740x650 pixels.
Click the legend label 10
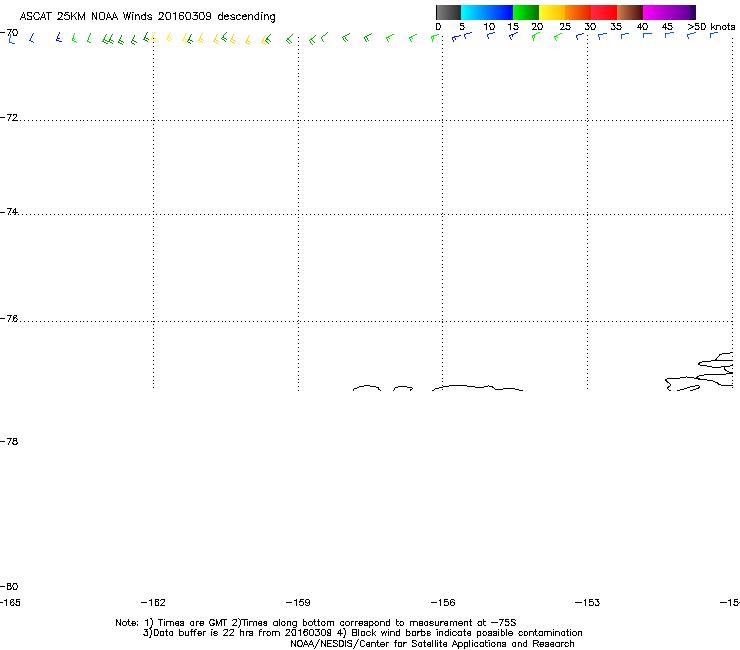point(489,27)
